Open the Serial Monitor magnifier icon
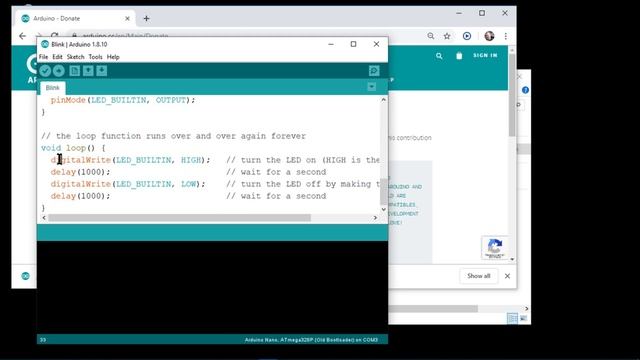Screen dimensions: 640x360 374,71
